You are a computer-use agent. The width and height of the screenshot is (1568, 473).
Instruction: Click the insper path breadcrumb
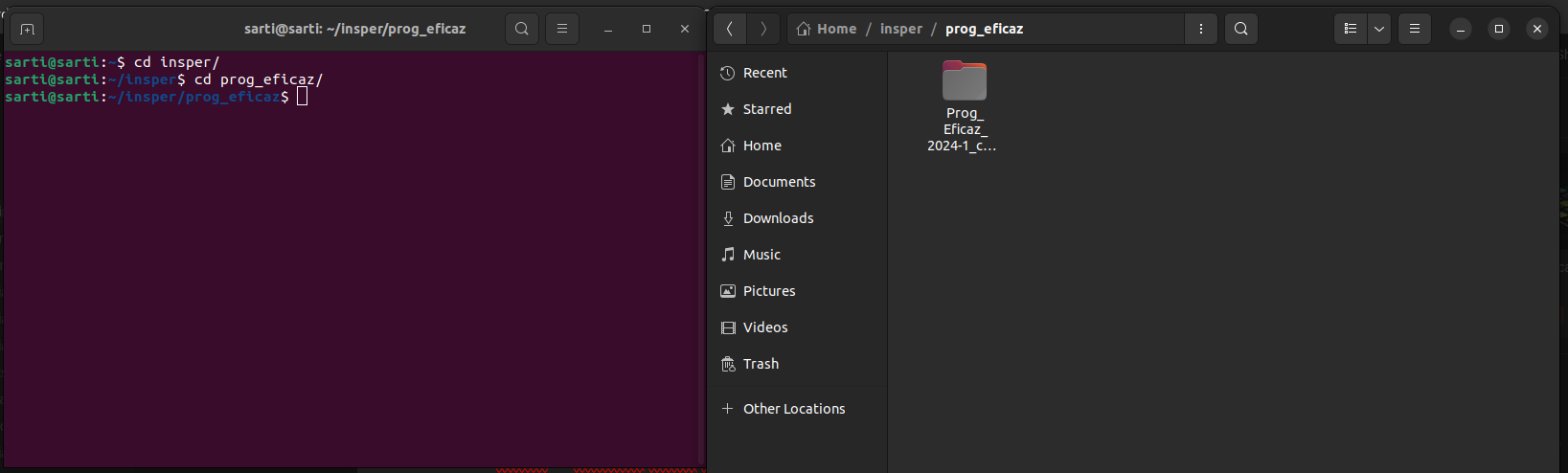pos(900,29)
